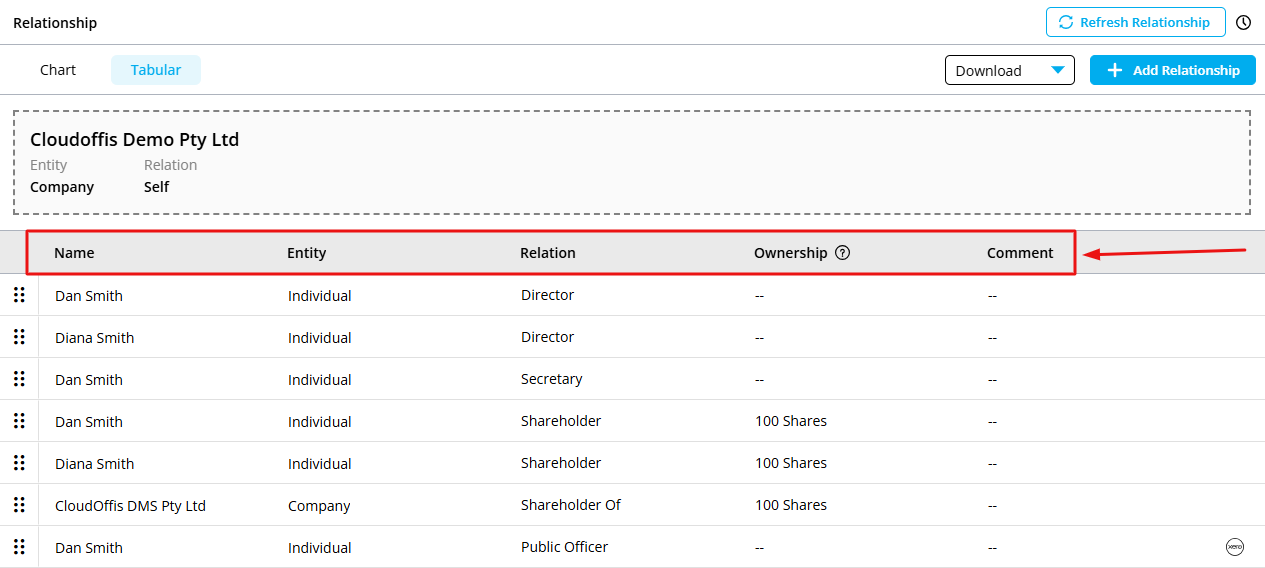The image size is (1265, 568).
Task: Switch to the Chart tab
Action: 58,70
